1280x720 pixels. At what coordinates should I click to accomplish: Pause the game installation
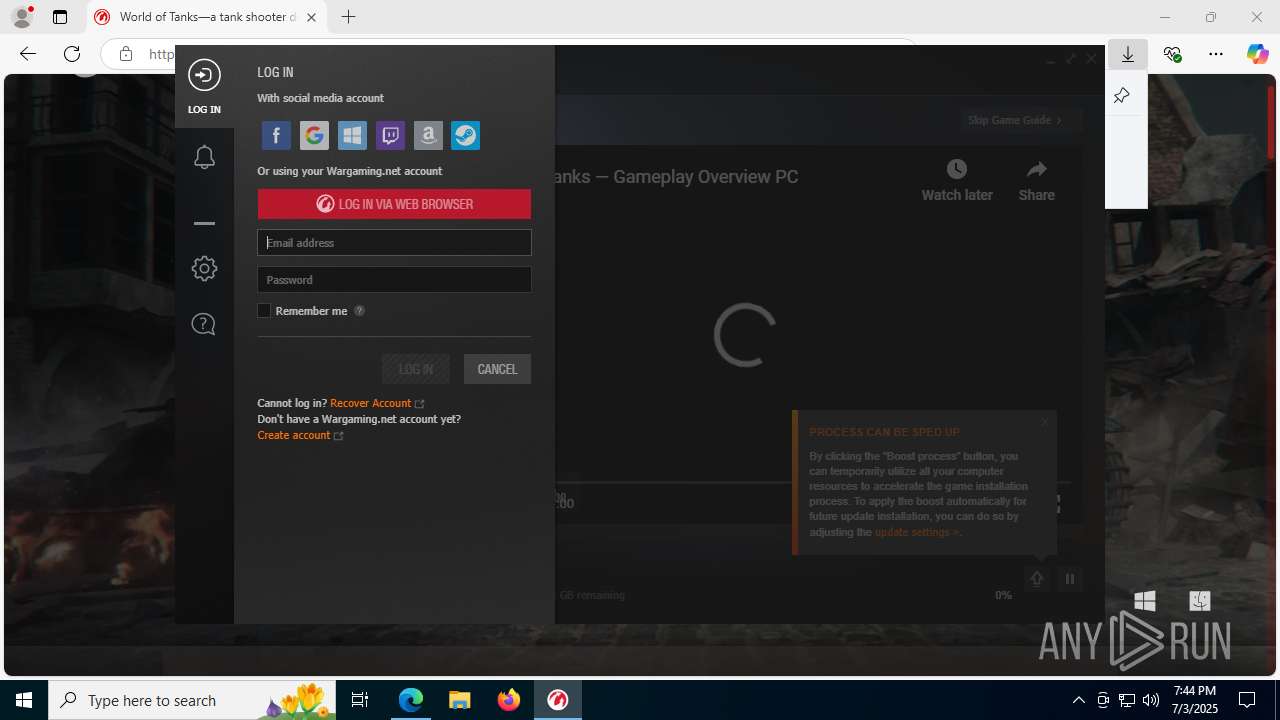click(x=1070, y=579)
